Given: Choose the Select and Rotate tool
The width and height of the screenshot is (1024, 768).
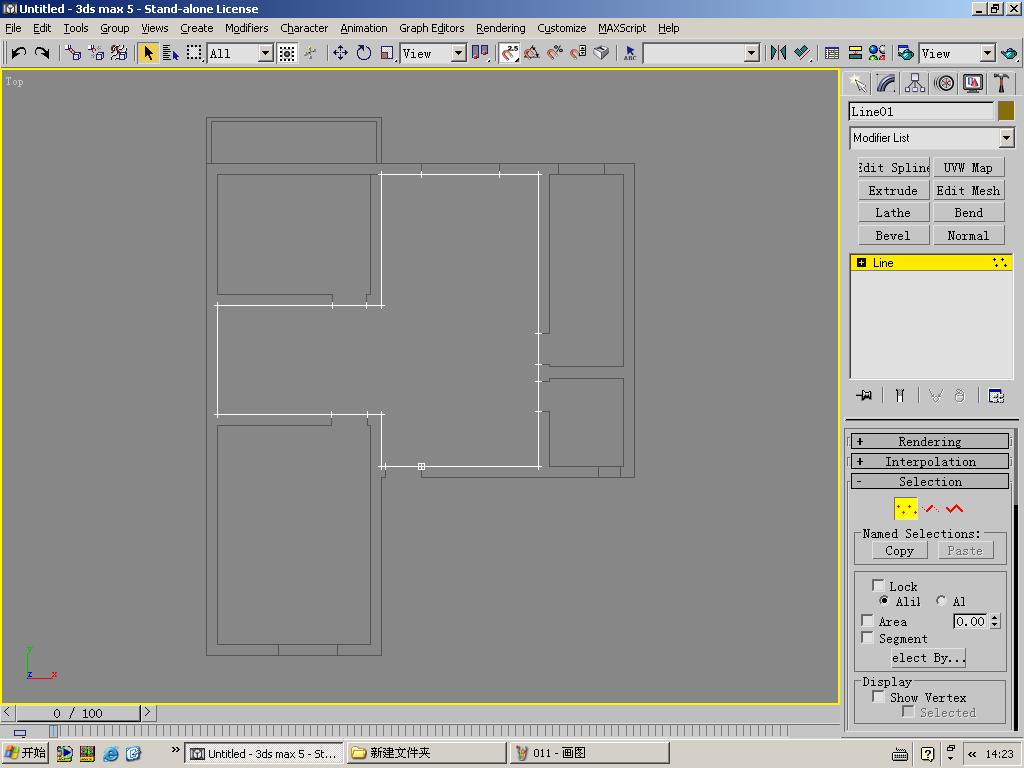Looking at the screenshot, I should [x=364, y=53].
